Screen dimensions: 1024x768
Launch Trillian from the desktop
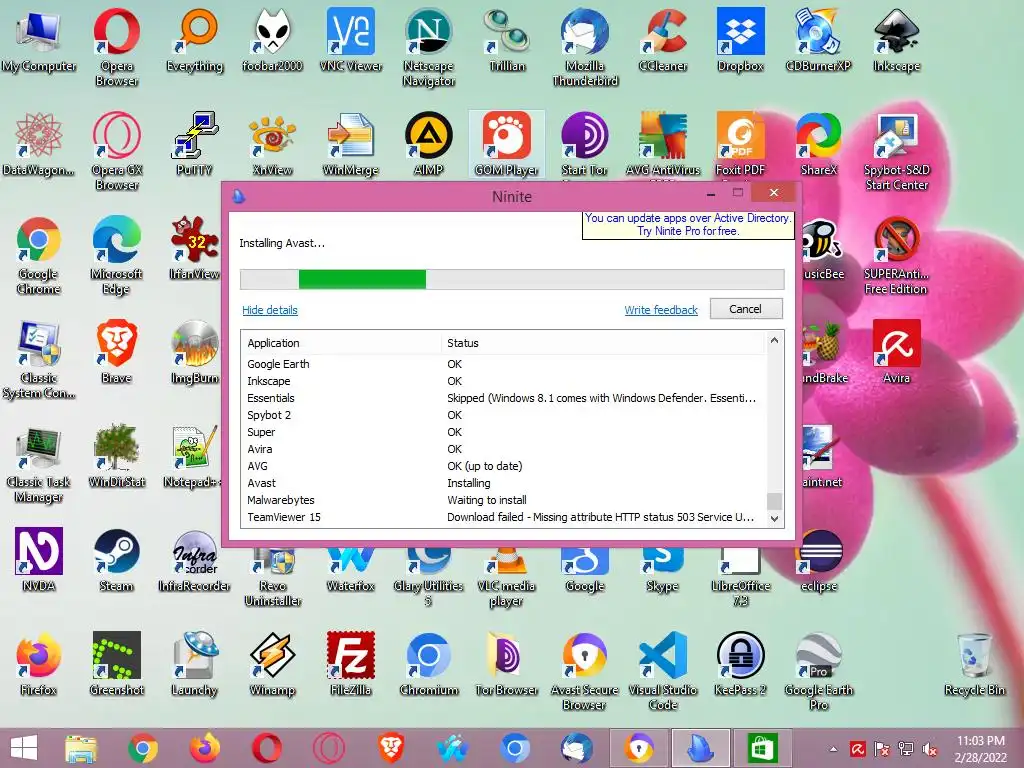point(507,39)
